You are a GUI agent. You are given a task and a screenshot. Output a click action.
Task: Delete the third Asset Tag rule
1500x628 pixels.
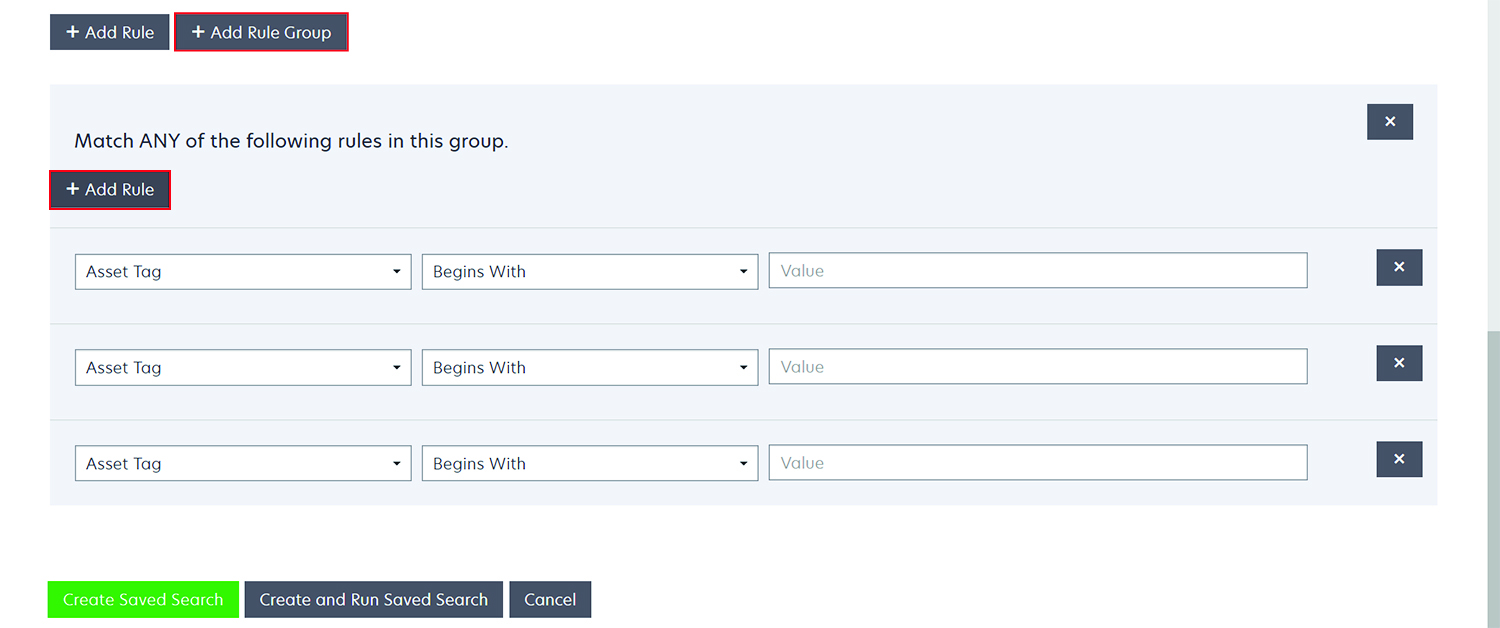pyautogui.click(x=1399, y=459)
